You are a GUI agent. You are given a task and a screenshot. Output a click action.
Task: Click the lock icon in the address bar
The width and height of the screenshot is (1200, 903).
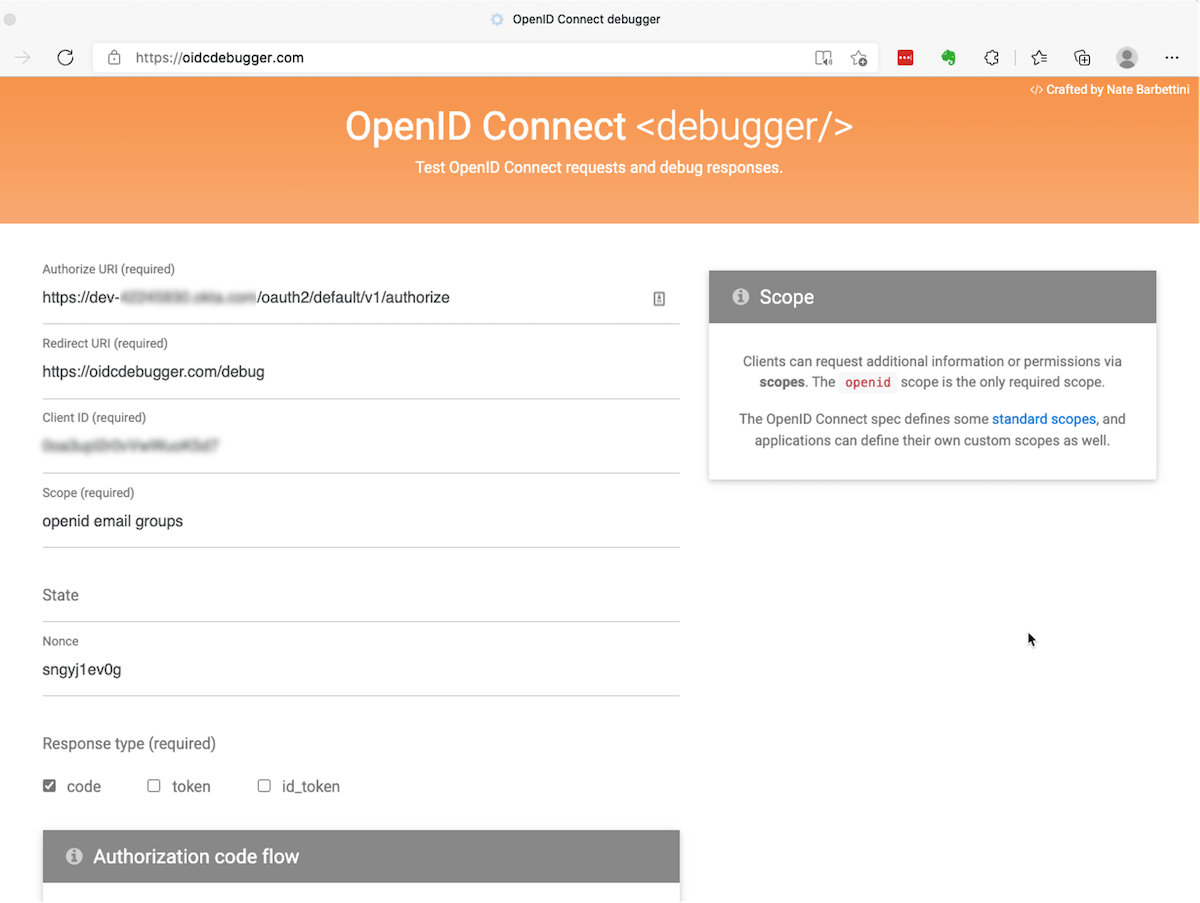pos(114,58)
